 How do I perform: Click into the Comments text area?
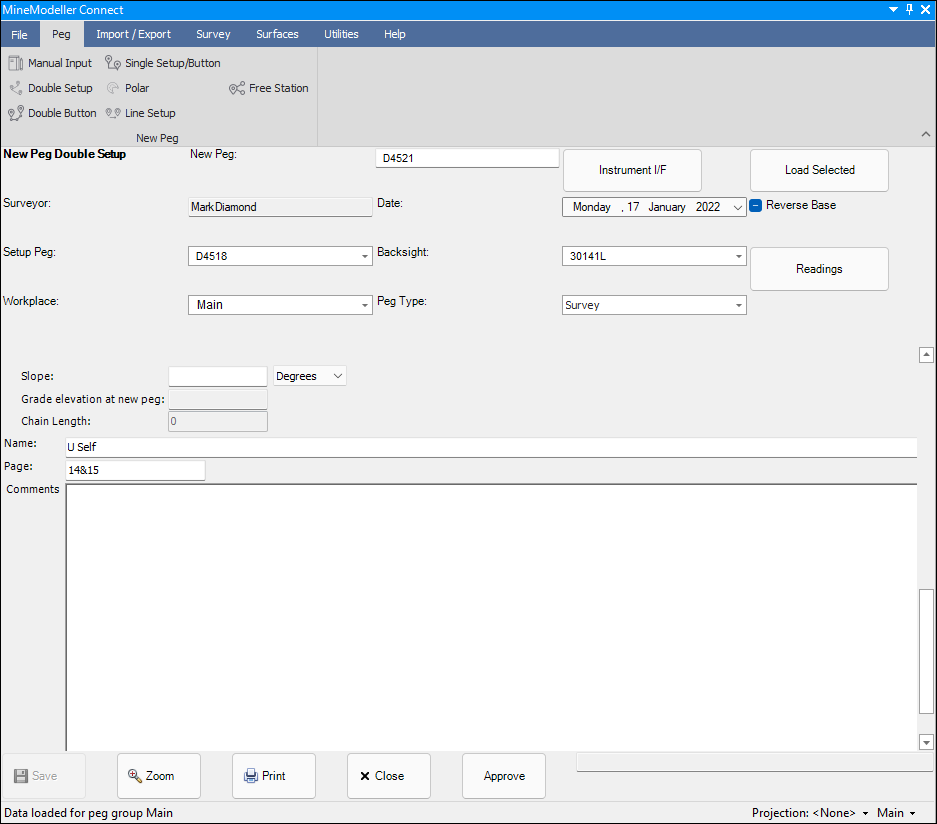click(x=490, y=615)
